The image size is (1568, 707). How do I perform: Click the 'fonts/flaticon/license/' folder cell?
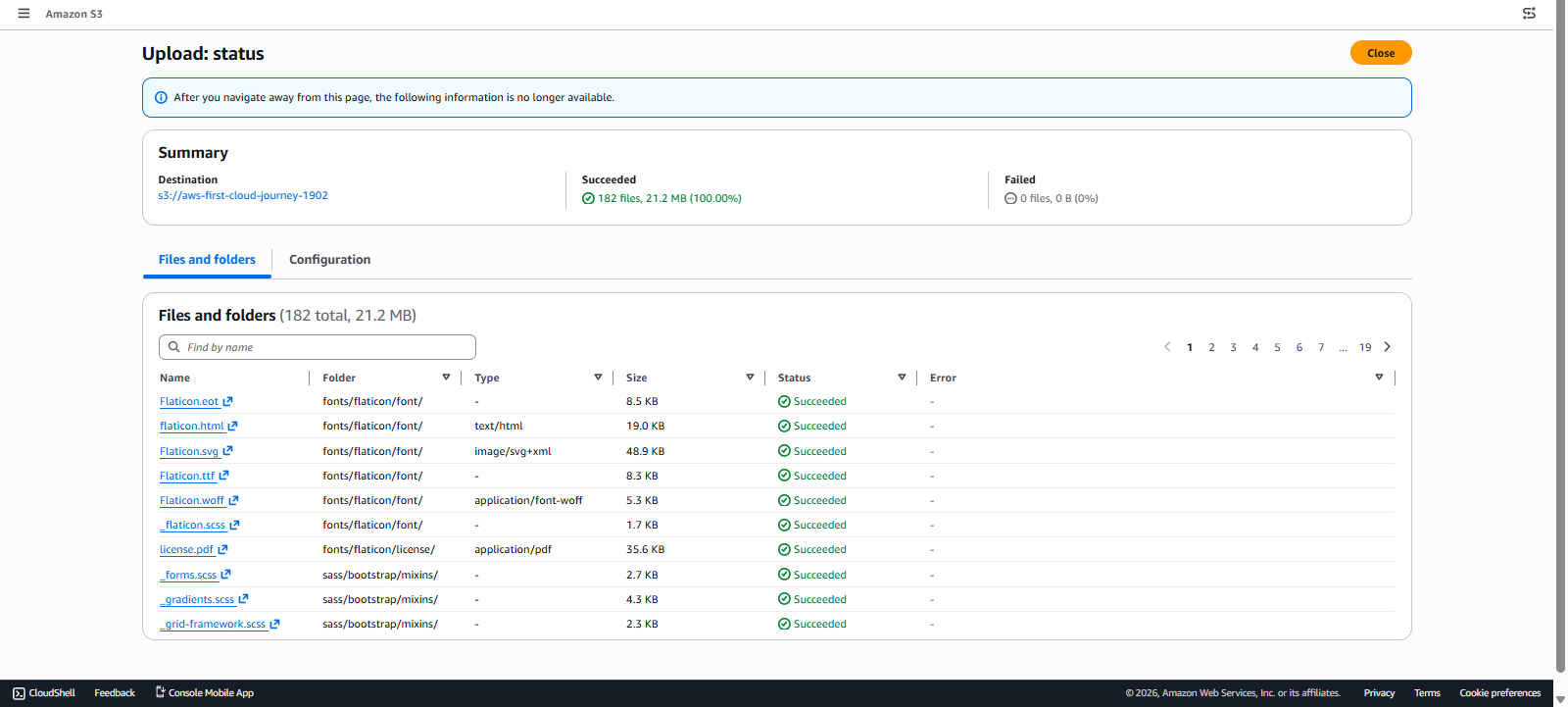pyautogui.click(x=378, y=550)
